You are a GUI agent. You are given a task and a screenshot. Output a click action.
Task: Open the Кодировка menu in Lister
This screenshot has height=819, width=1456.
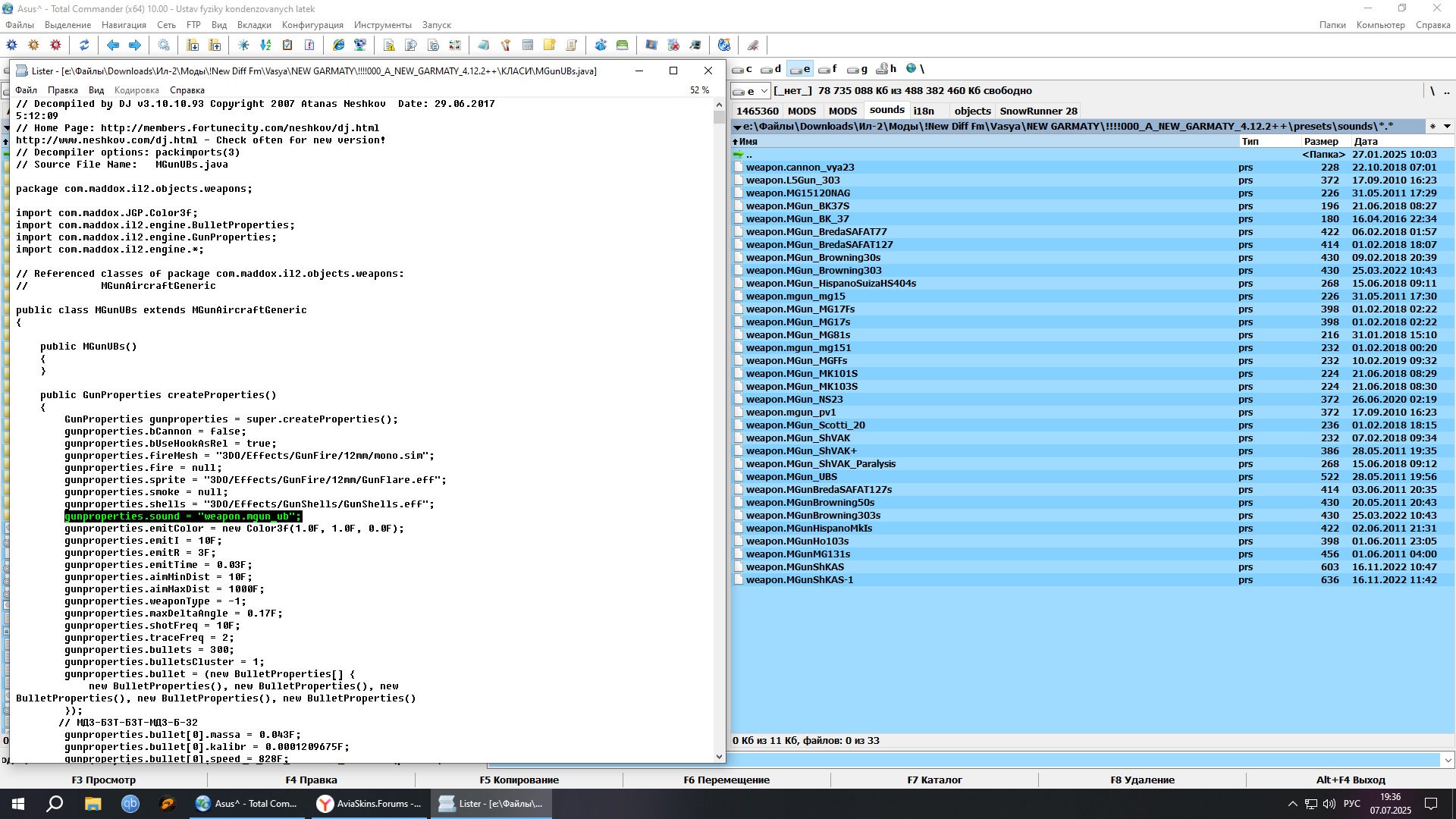pyautogui.click(x=136, y=90)
